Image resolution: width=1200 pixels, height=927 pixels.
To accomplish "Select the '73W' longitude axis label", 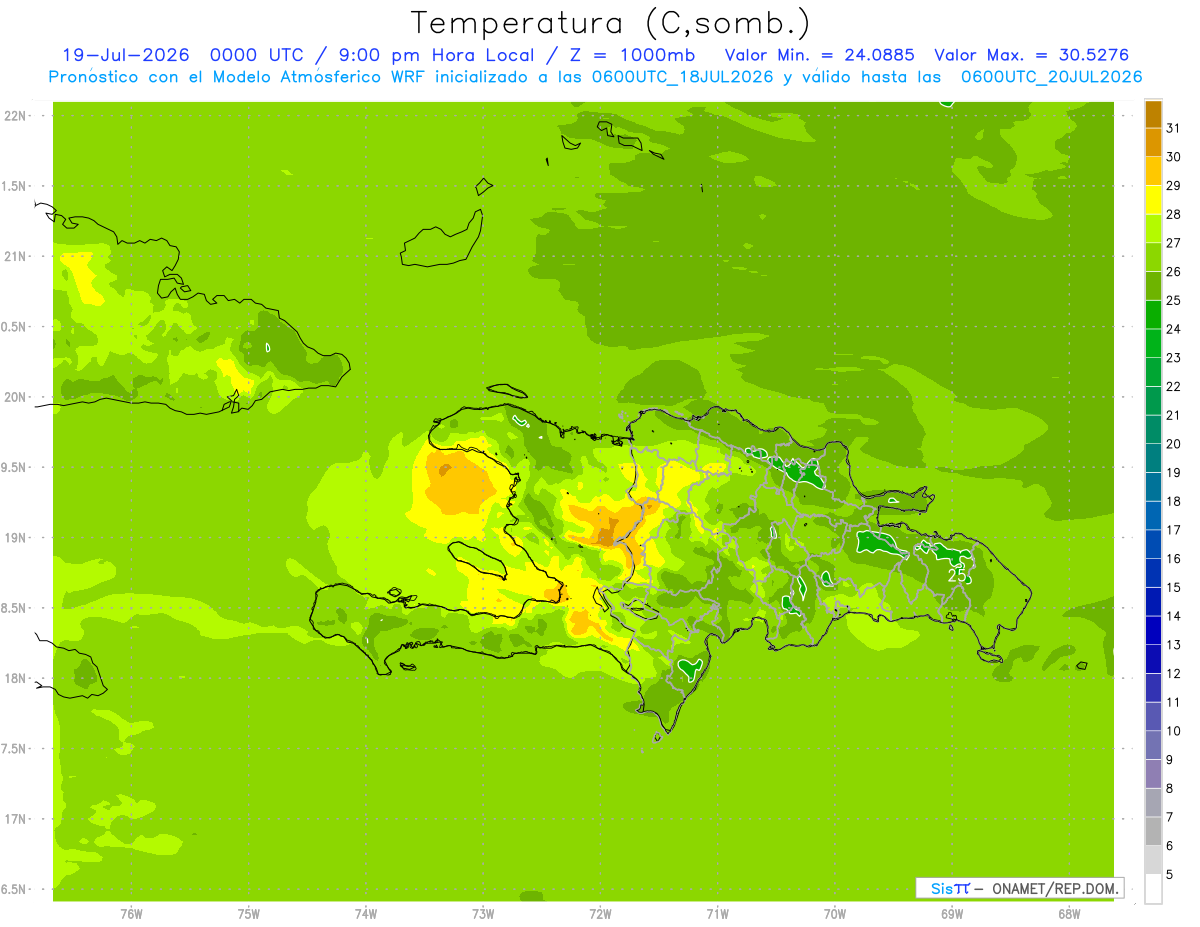I will pos(483,914).
